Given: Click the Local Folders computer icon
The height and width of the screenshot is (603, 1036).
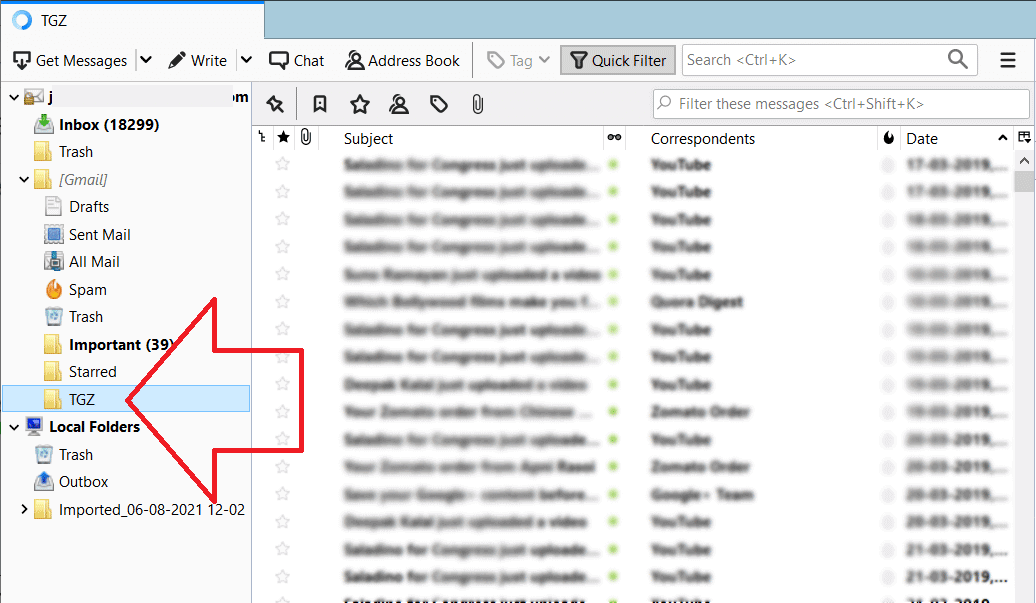Looking at the screenshot, I should click(34, 427).
